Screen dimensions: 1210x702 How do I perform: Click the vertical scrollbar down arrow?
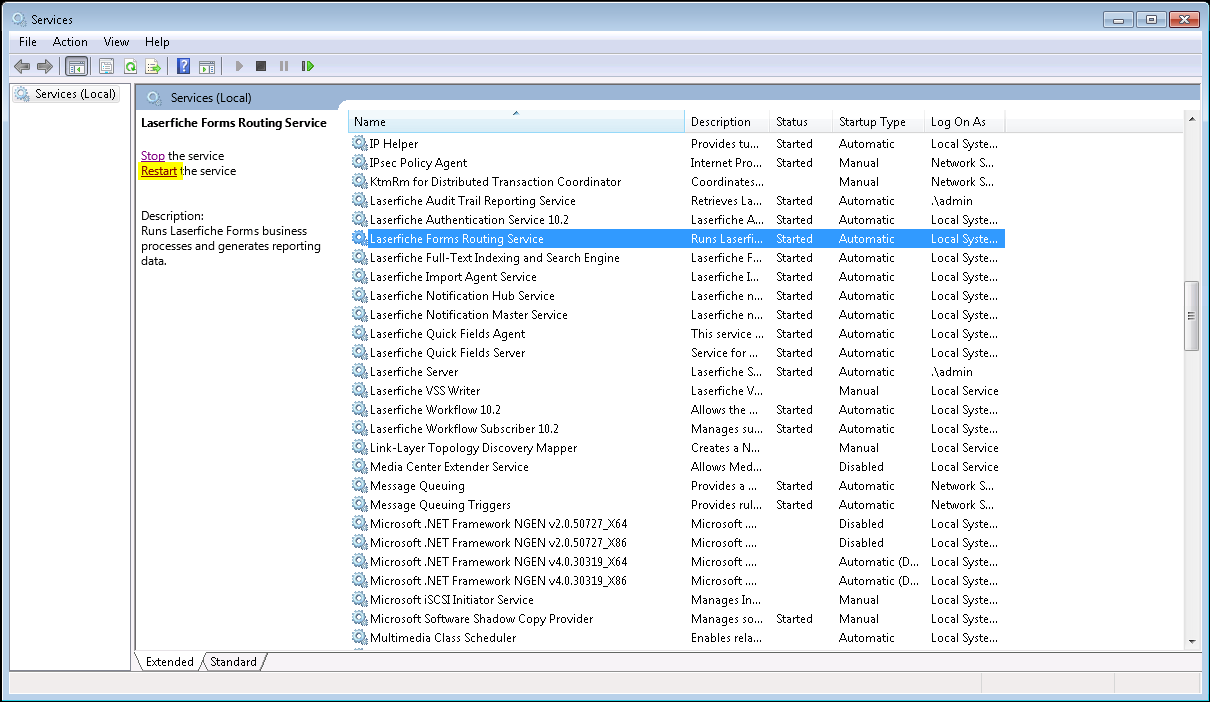pos(1191,642)
